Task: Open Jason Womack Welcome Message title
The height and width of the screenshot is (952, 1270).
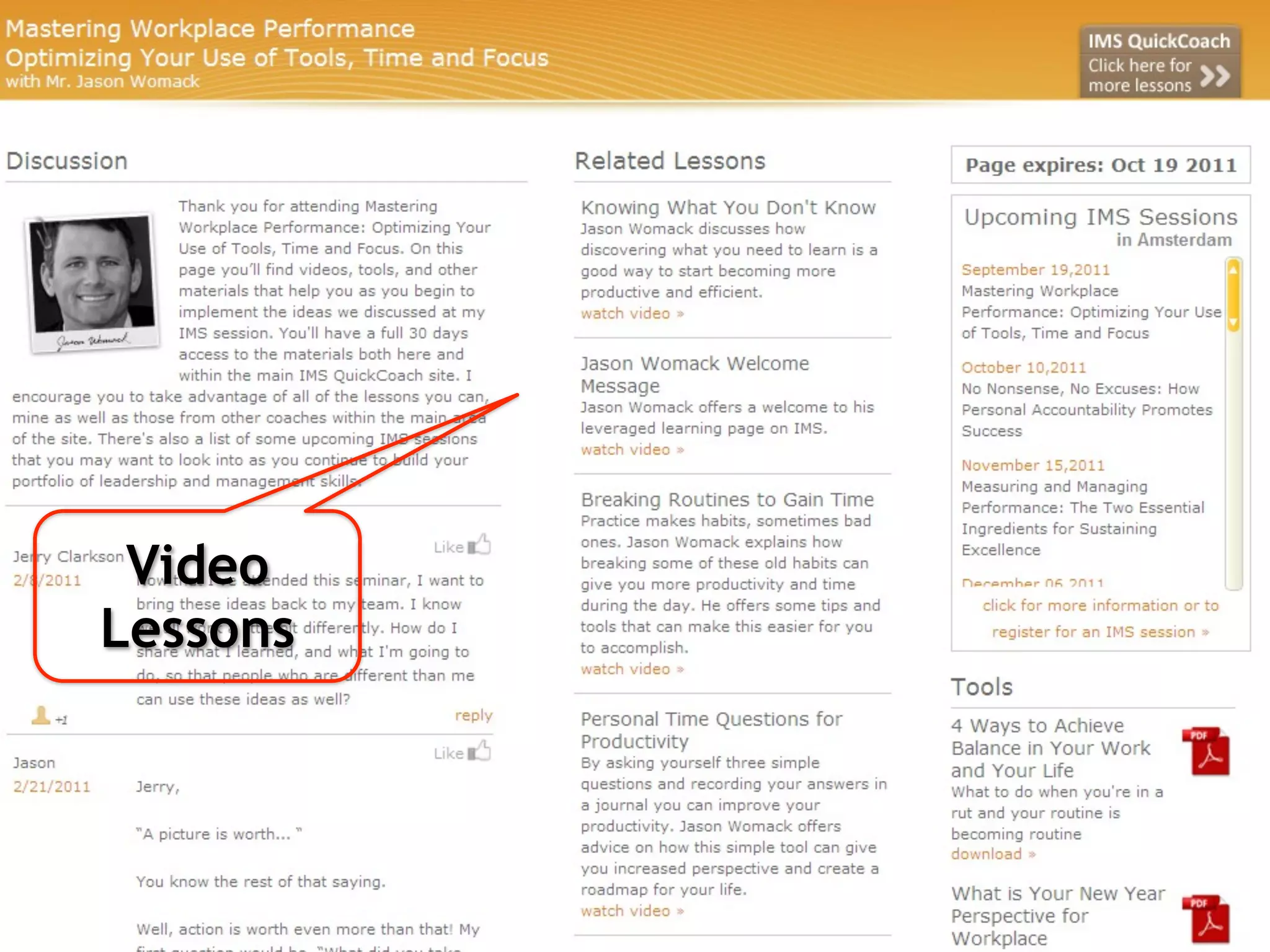Action: pos(695,374)
